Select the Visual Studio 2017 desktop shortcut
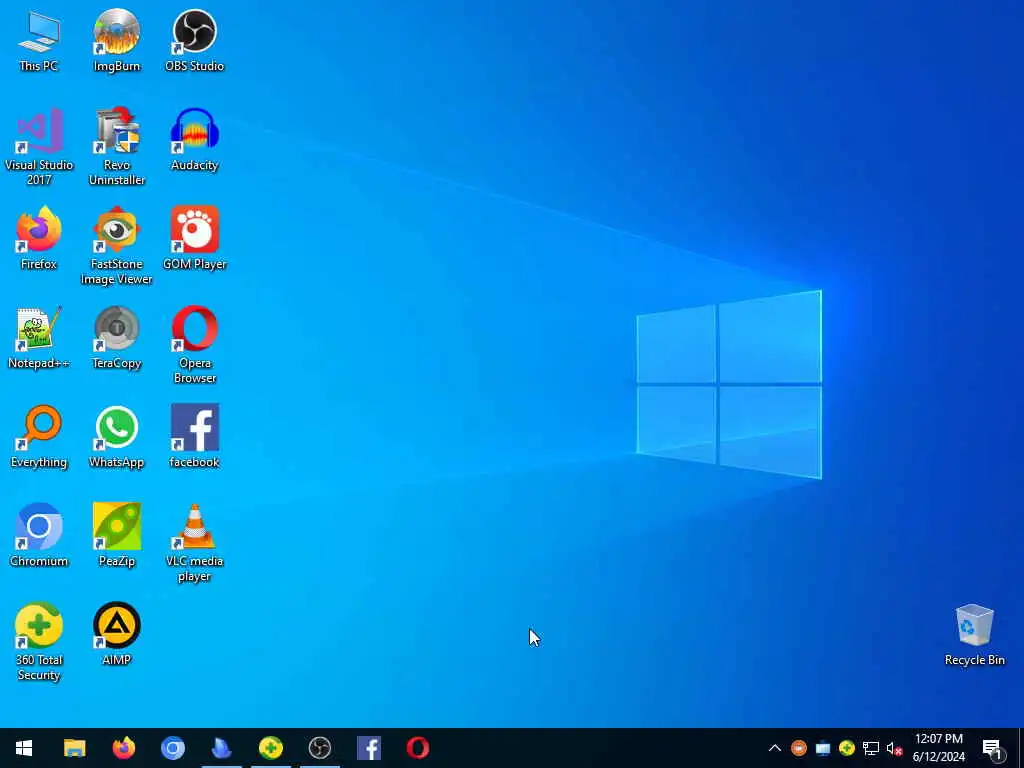Screen dimensions: 1024x768 coord(39,147)
